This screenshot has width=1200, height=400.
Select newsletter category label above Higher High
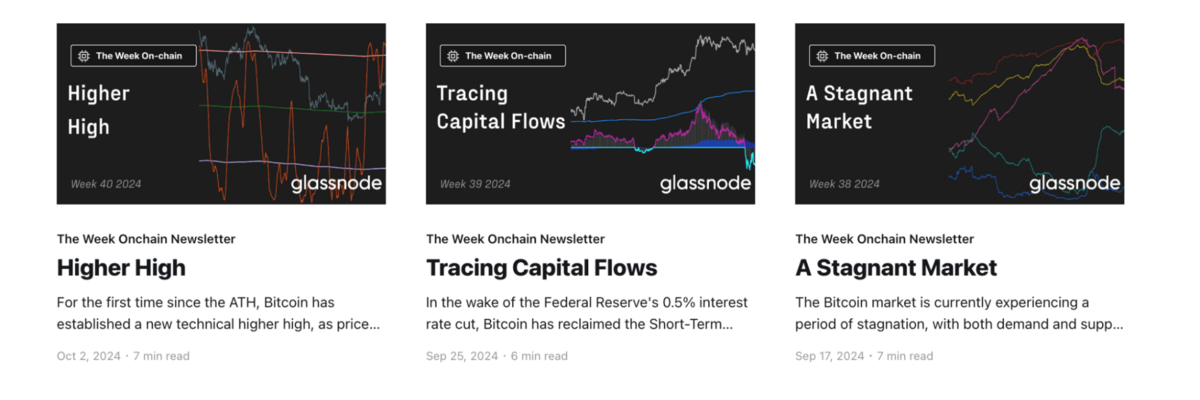click(146, 239)
